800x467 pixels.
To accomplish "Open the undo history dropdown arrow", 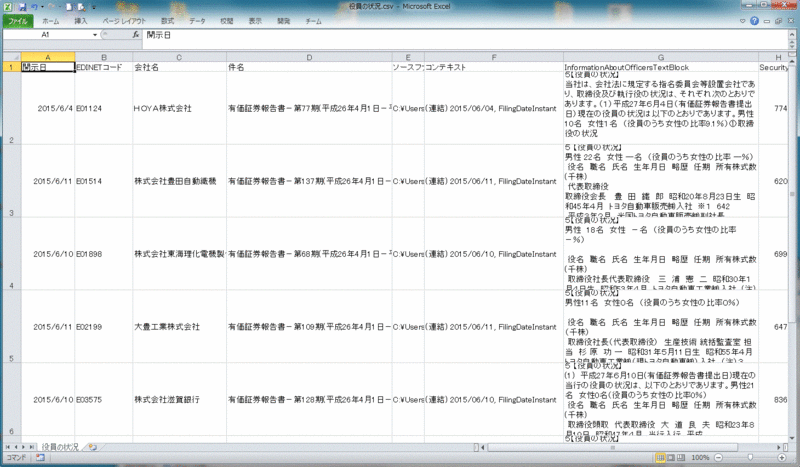I will tap(42, 7).
